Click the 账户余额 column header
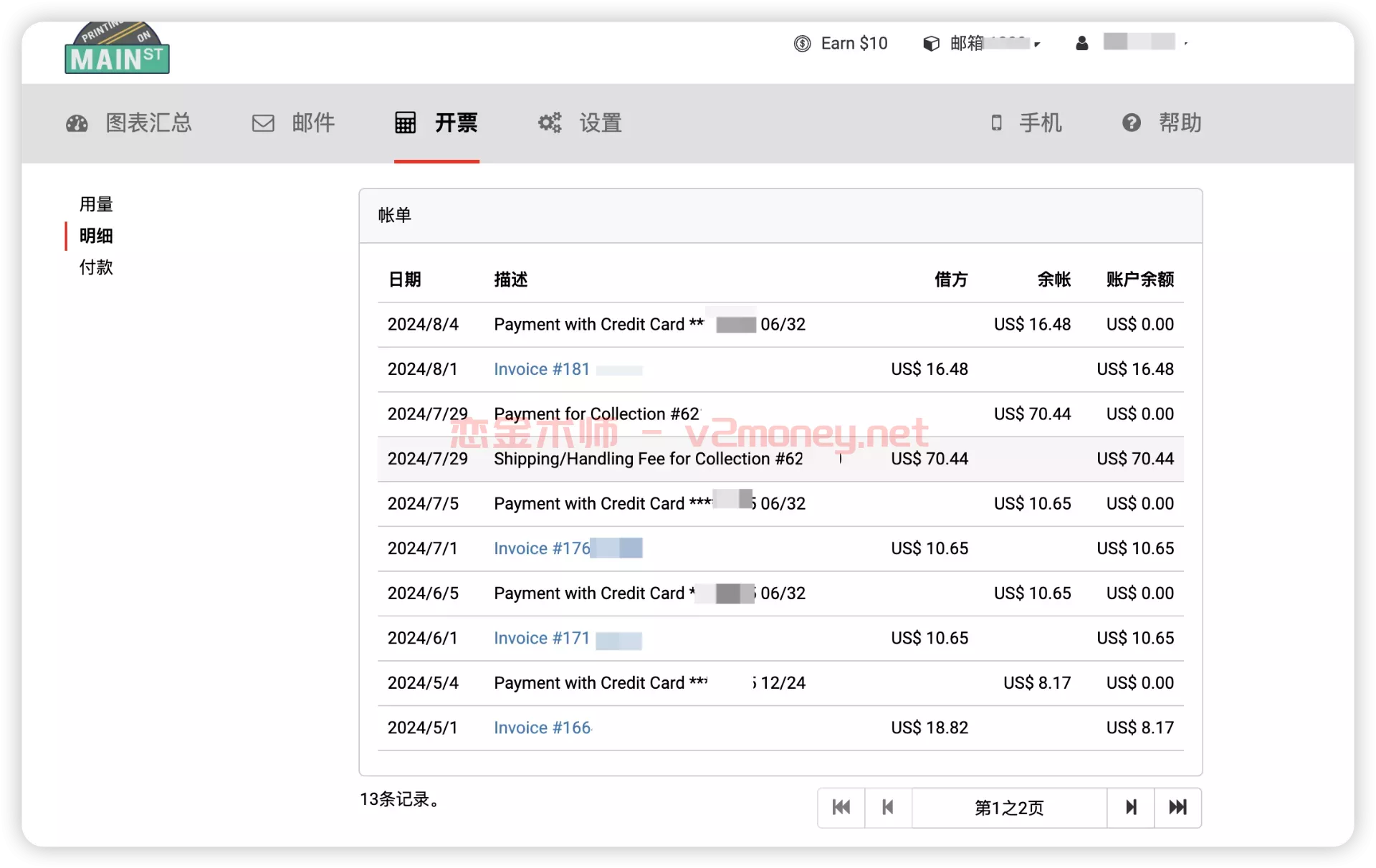Screen dimensions: 1376x868 [x=1140, y=280]
